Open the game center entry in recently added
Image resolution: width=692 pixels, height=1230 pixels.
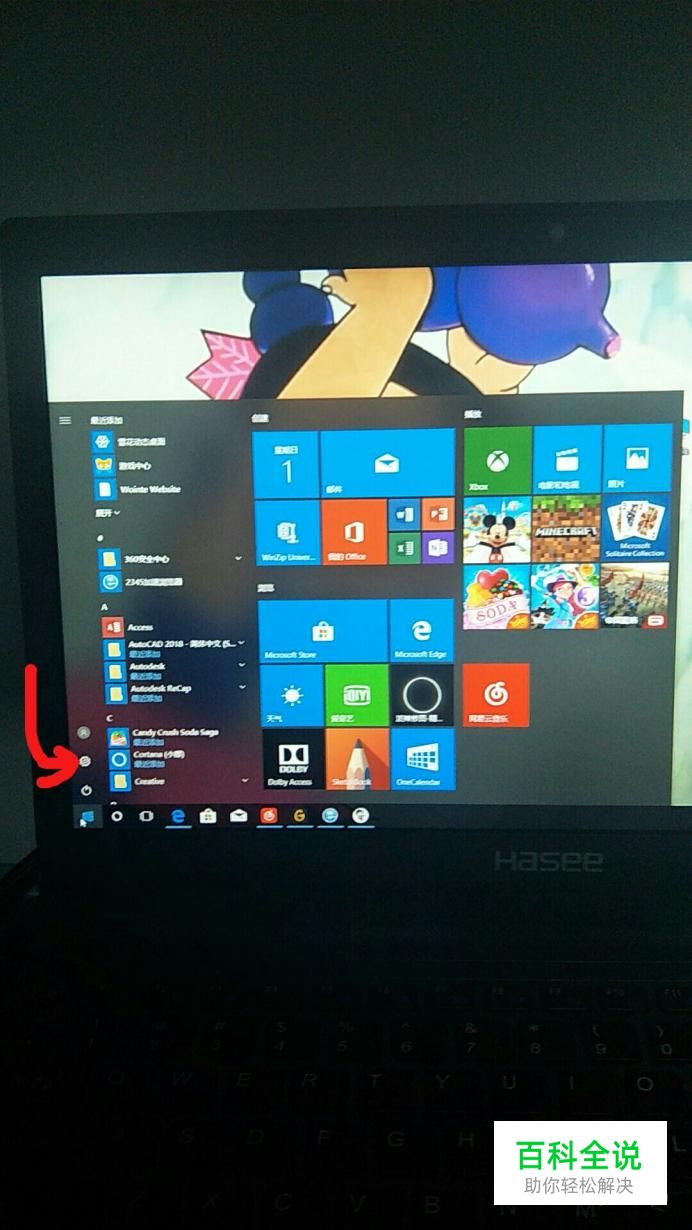click(x=167, y=465)
